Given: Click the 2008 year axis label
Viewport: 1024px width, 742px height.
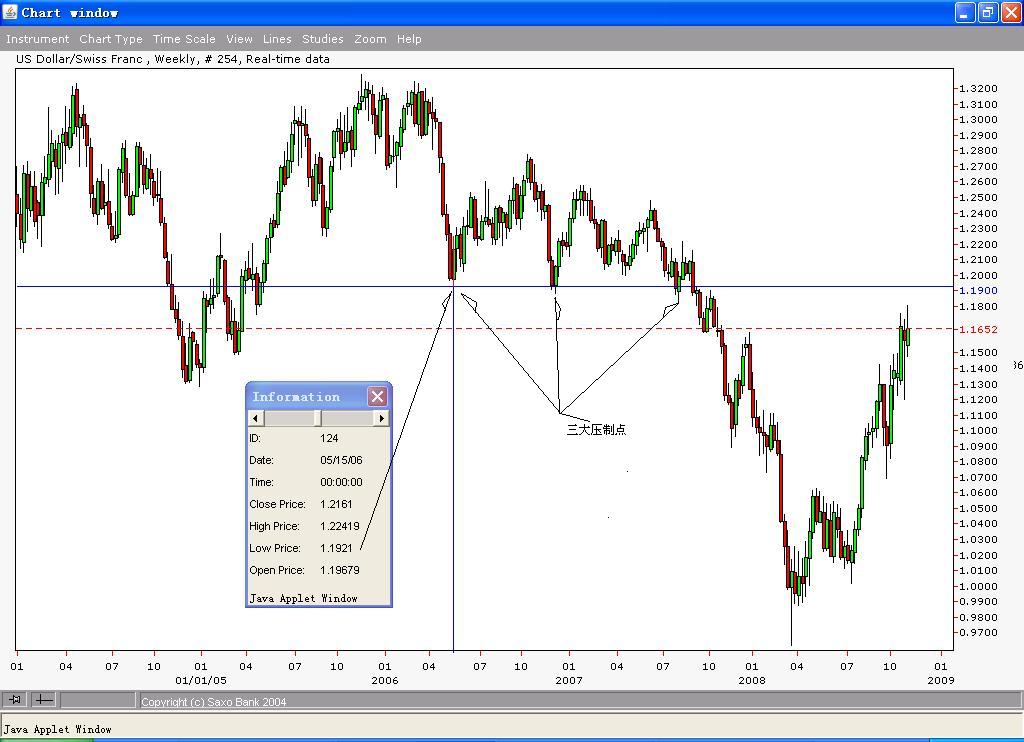Looking at the screenshot, I should [752, 680].
